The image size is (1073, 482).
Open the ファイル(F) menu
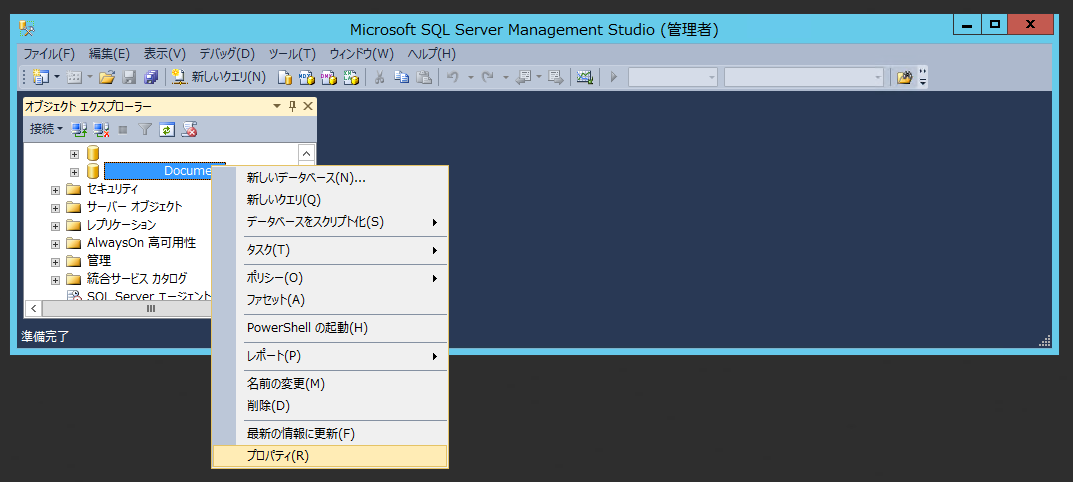coord(49,54)
